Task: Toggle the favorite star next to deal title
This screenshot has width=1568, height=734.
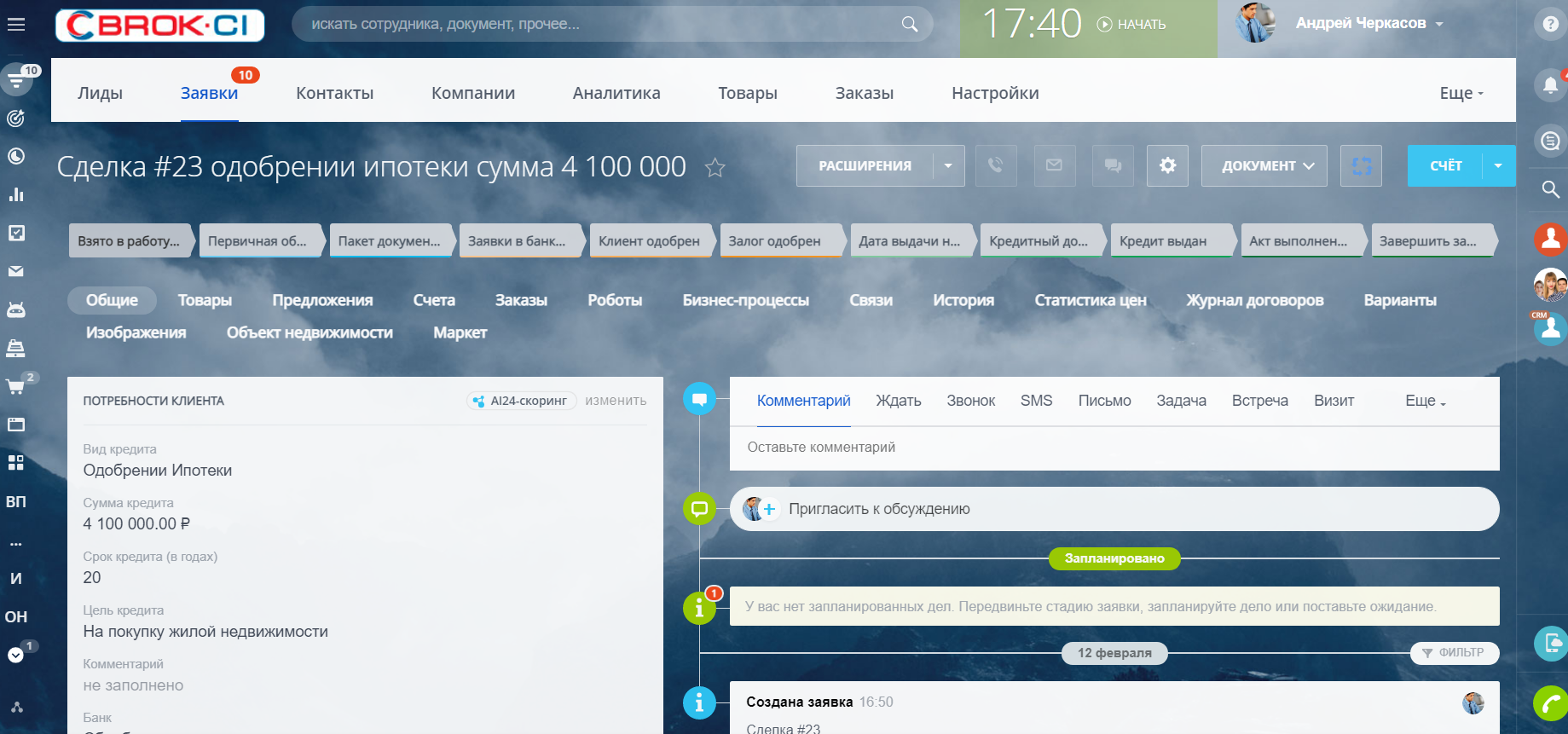Action: coord(715,168)
